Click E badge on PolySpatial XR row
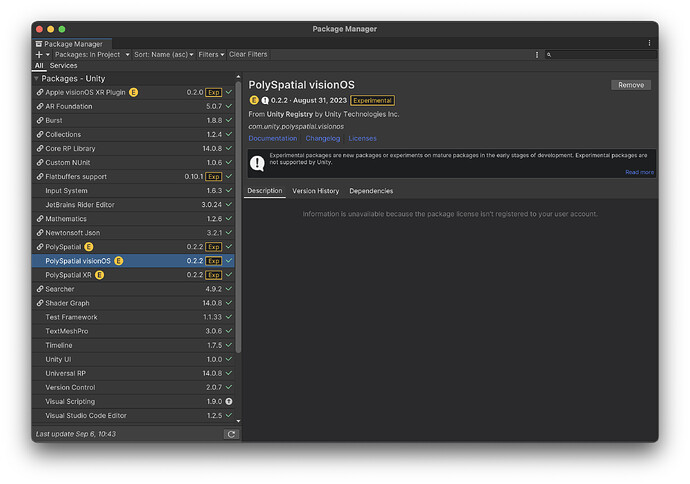Screen dimensions: 690x484 (x=100, y=275)
